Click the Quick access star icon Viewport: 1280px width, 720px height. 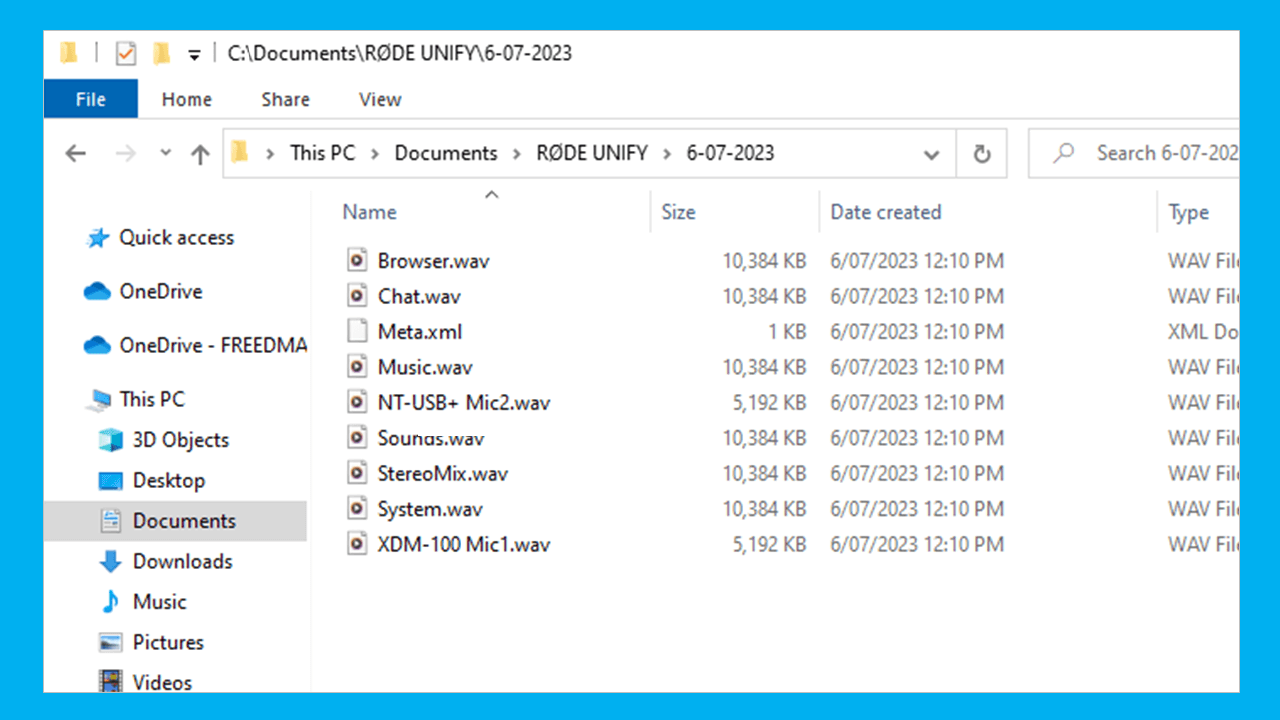point(98,237)
